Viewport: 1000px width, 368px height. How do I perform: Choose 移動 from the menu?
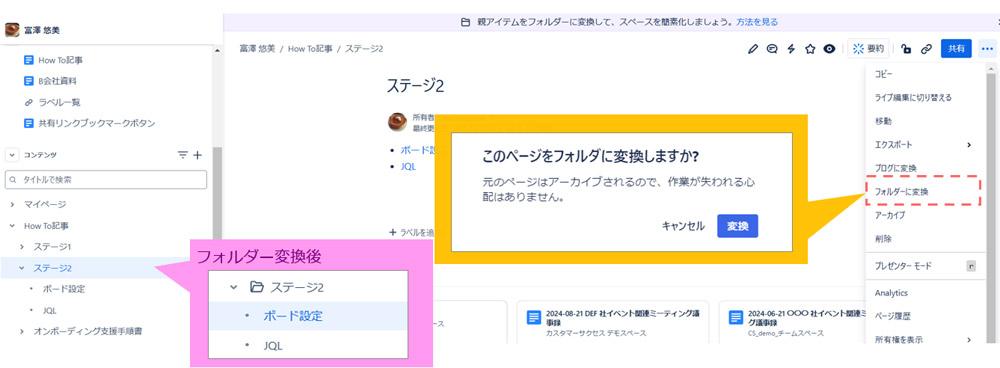point(883,121)
